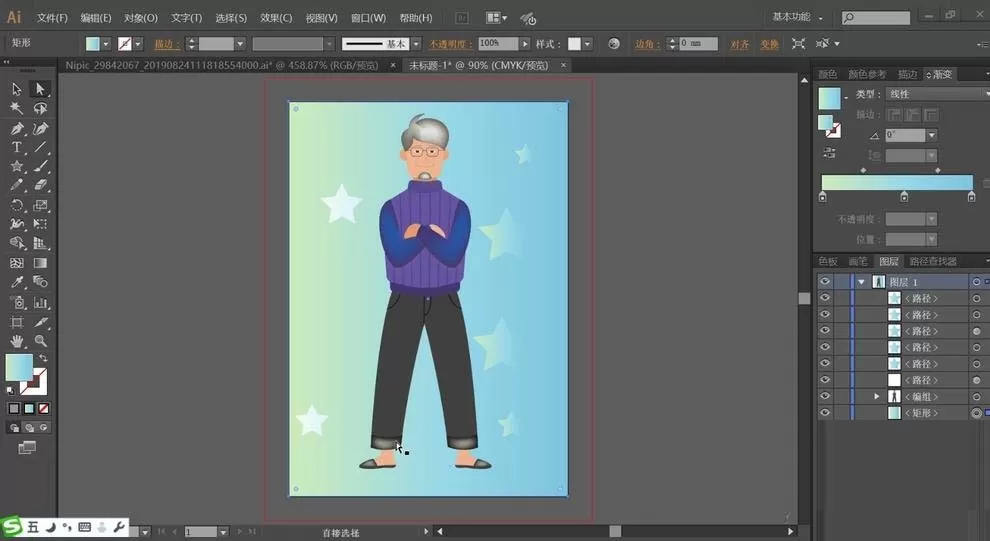Select the Selection tool (black arrow)
The height and width of the screenshot is (541, 990).
[x=17, y=90]
